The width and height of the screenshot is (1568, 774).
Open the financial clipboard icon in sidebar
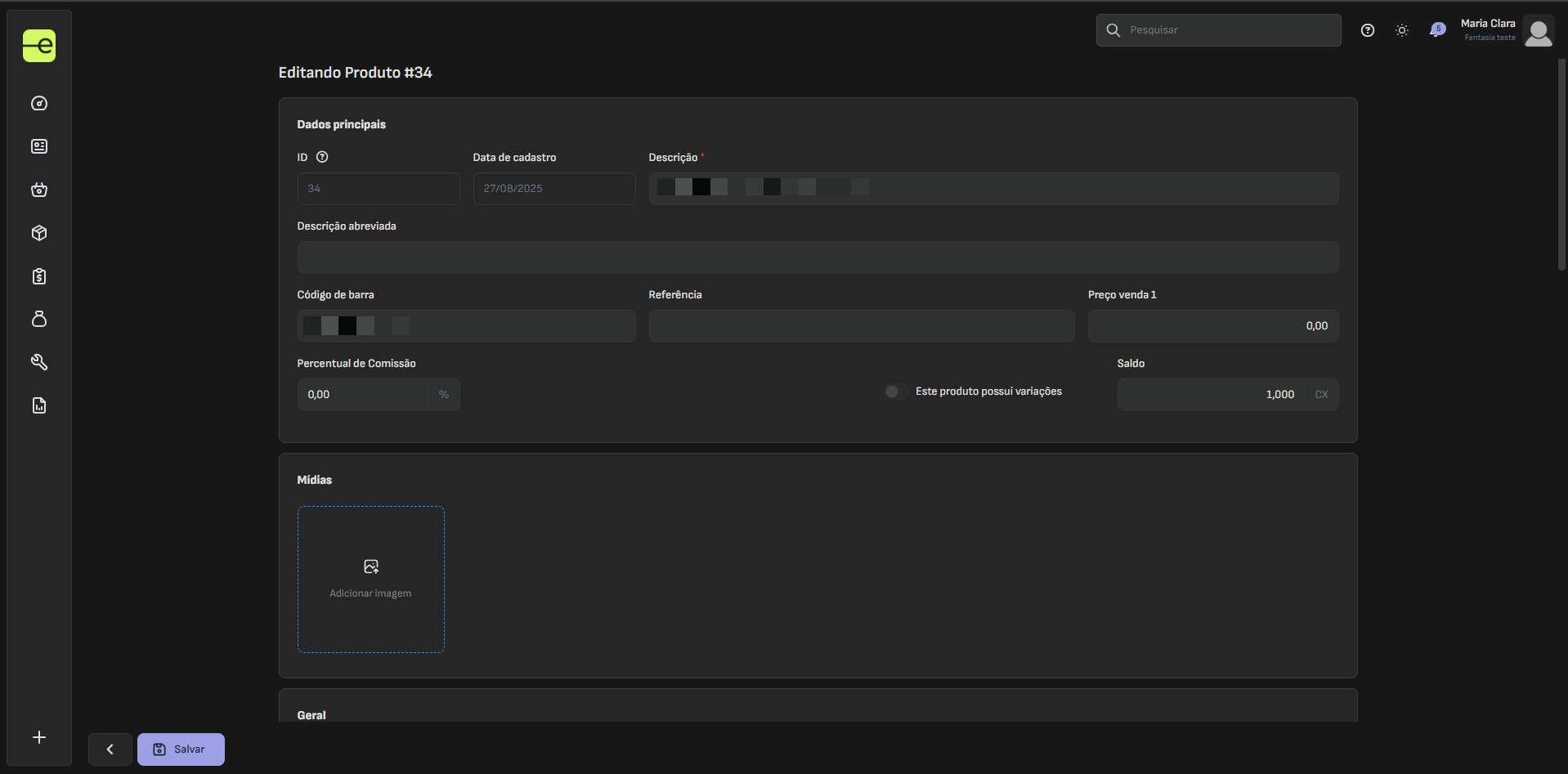[39, 276]
